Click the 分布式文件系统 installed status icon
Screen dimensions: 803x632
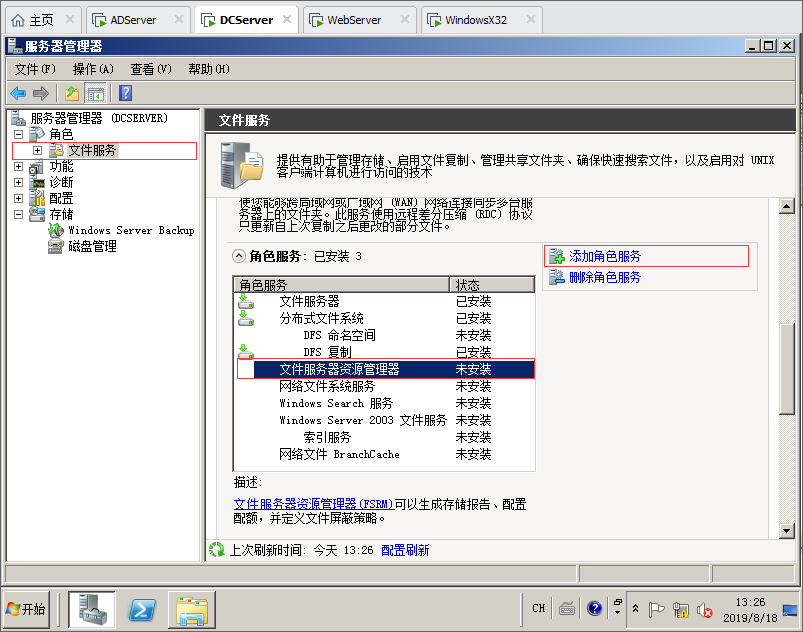pyautogui.click(x=246, y=318)
